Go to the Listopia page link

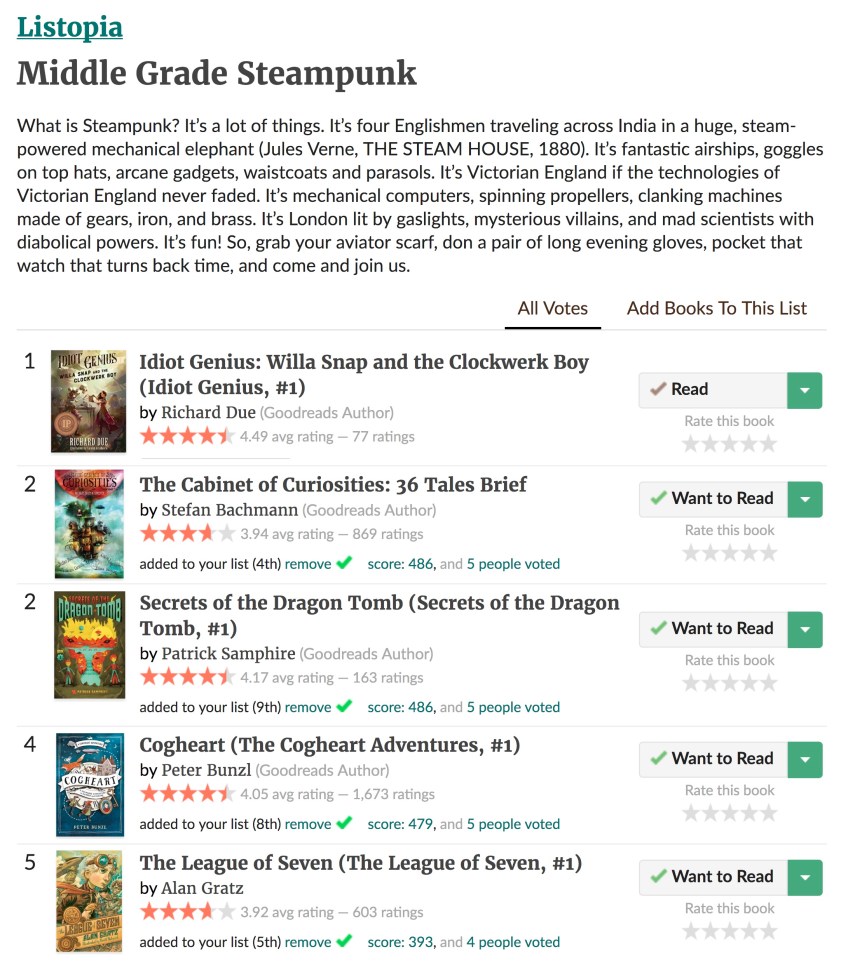coord(70,27)
